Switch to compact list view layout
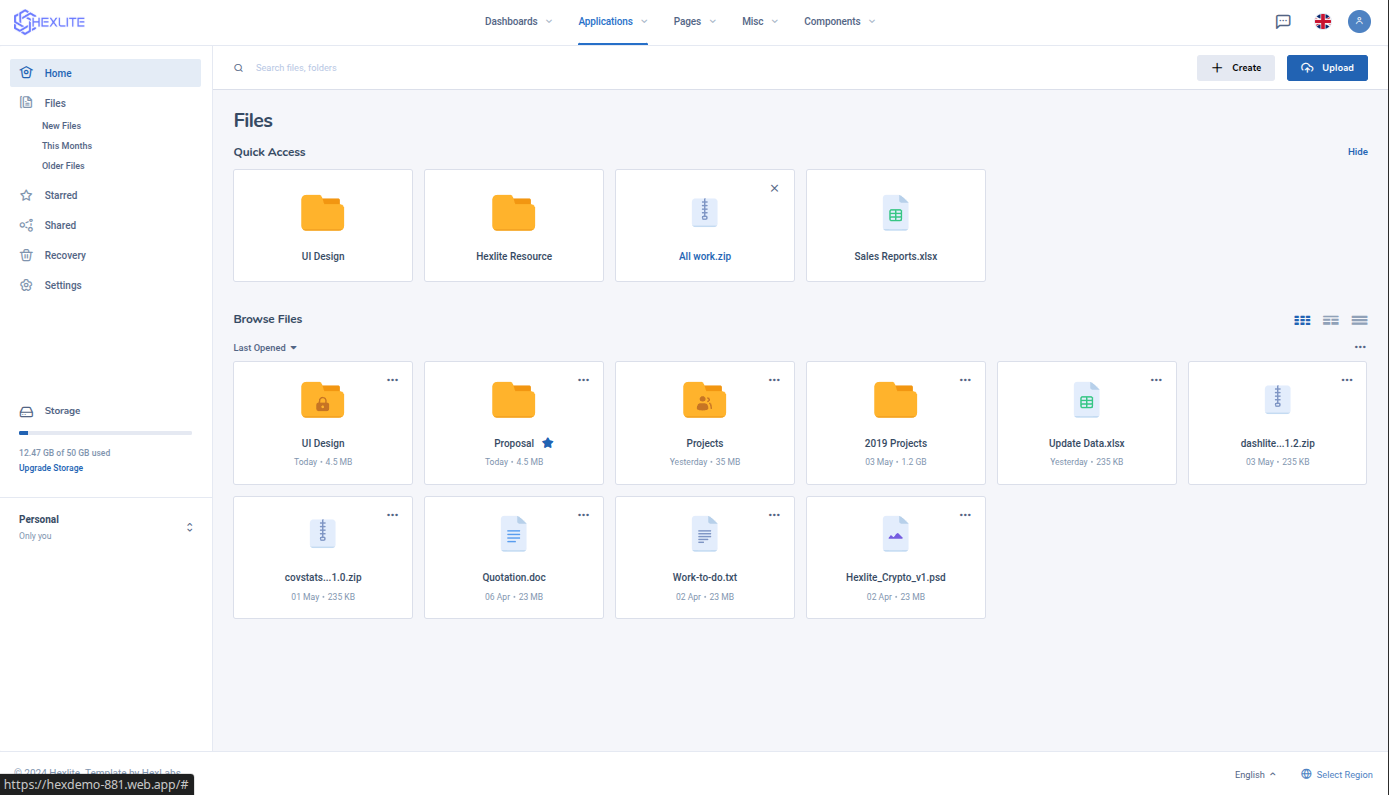Image resolution: width=1389 pixels, height=795 pixels. pyautogui.click(x=1359, y=320)
